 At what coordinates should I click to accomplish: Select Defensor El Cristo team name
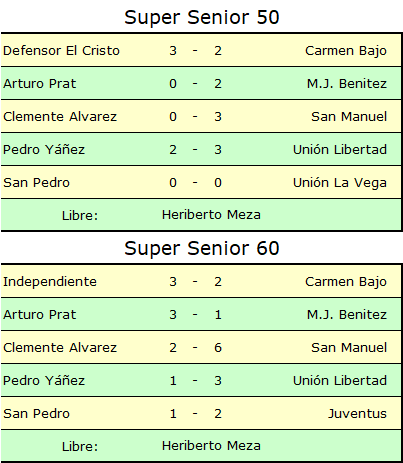[x=61, y=51]
